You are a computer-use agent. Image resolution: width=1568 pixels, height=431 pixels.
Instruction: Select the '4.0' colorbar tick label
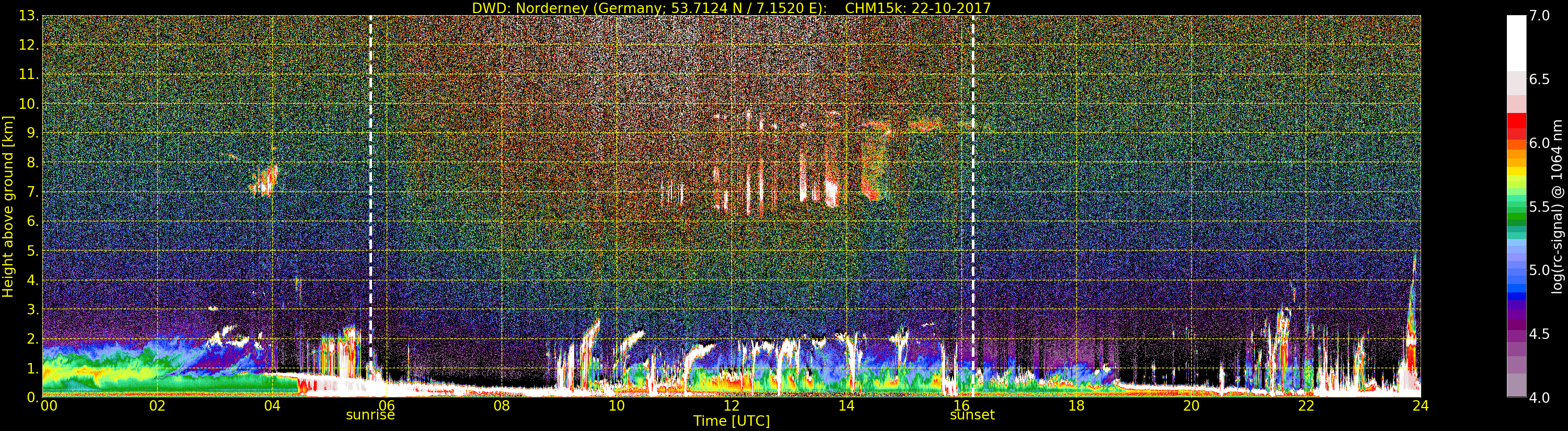[1539, 398]
